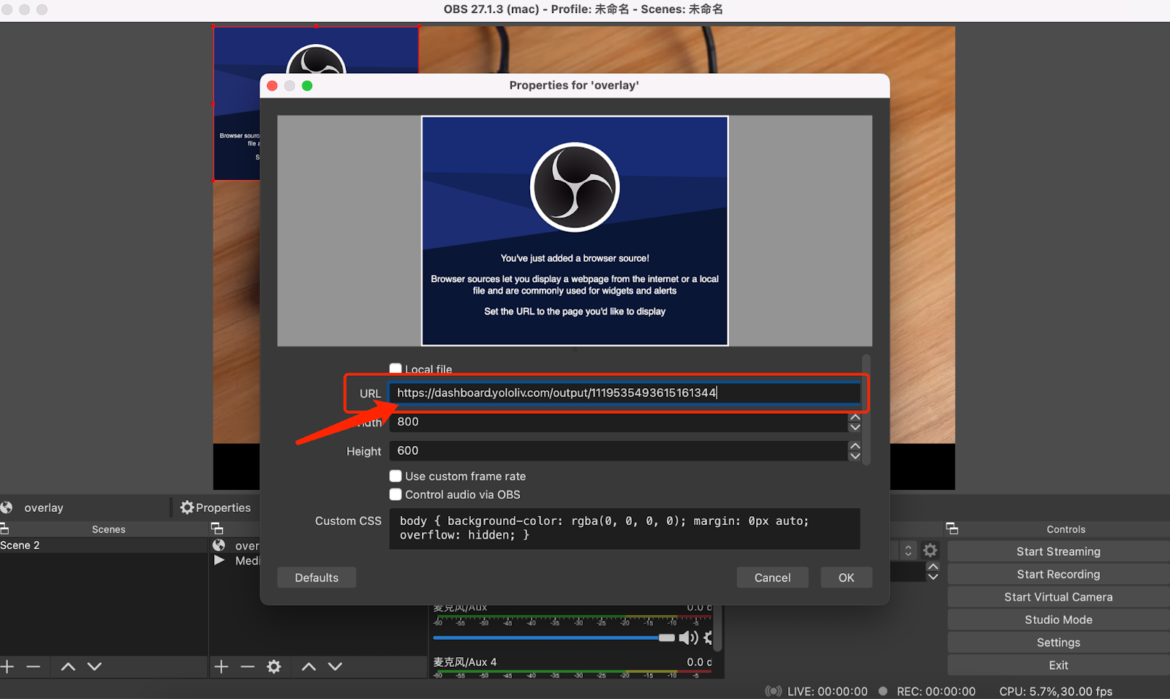Move the selected source up with arrow icon
The image size is (1170, 699).
click(x=308, y=666)
